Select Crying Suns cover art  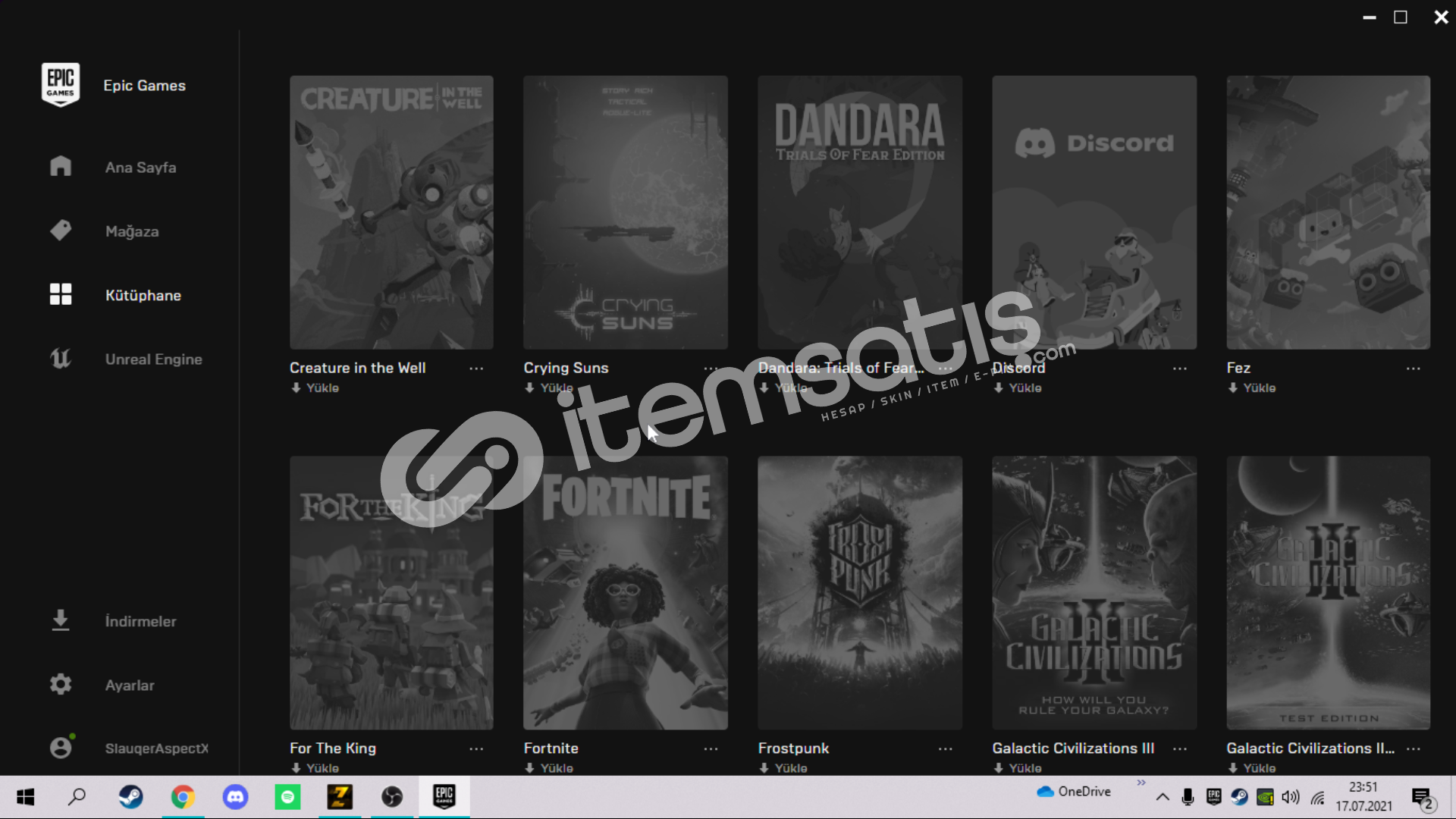coord(626,212)
